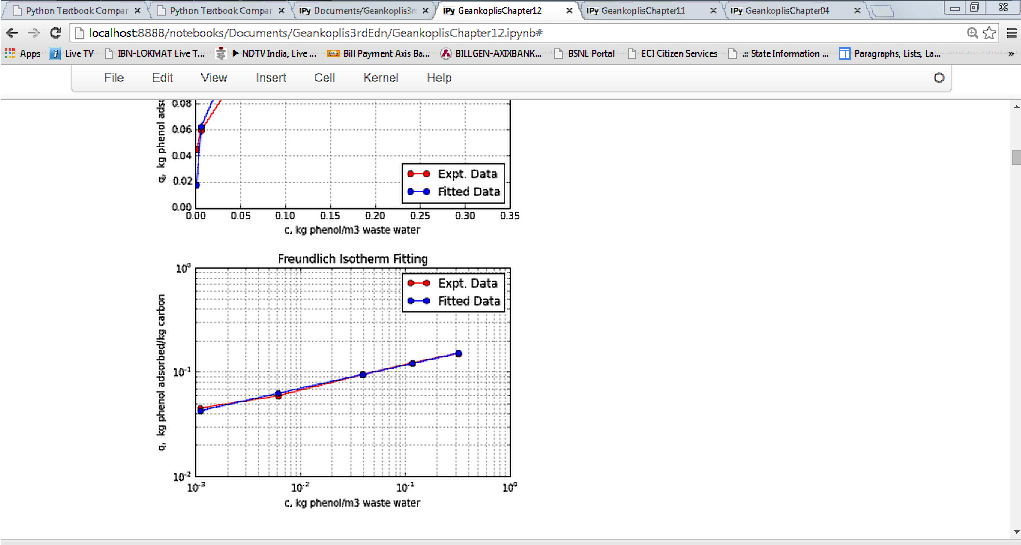
Task: Close the GeankoplisChapter12 tab
Action: coord(570,11)
